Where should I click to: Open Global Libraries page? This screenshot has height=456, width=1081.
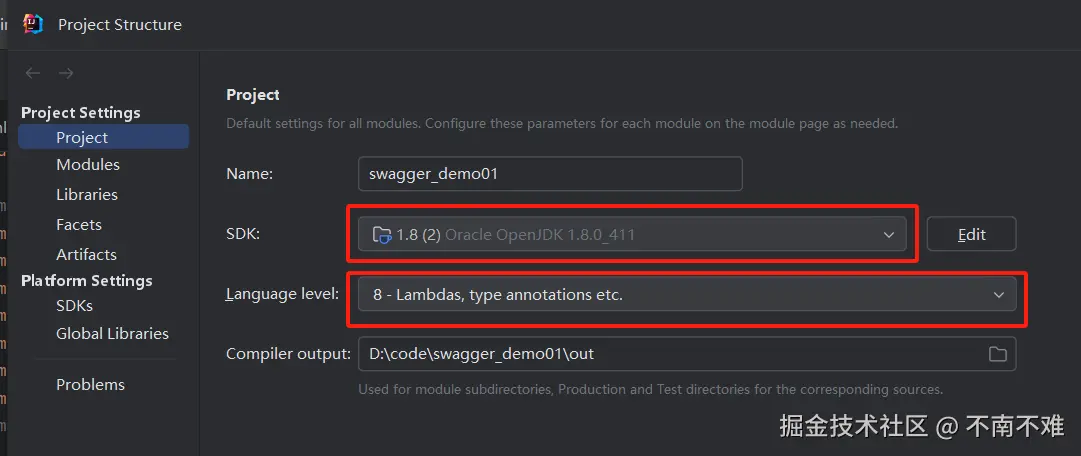(112, 333)
